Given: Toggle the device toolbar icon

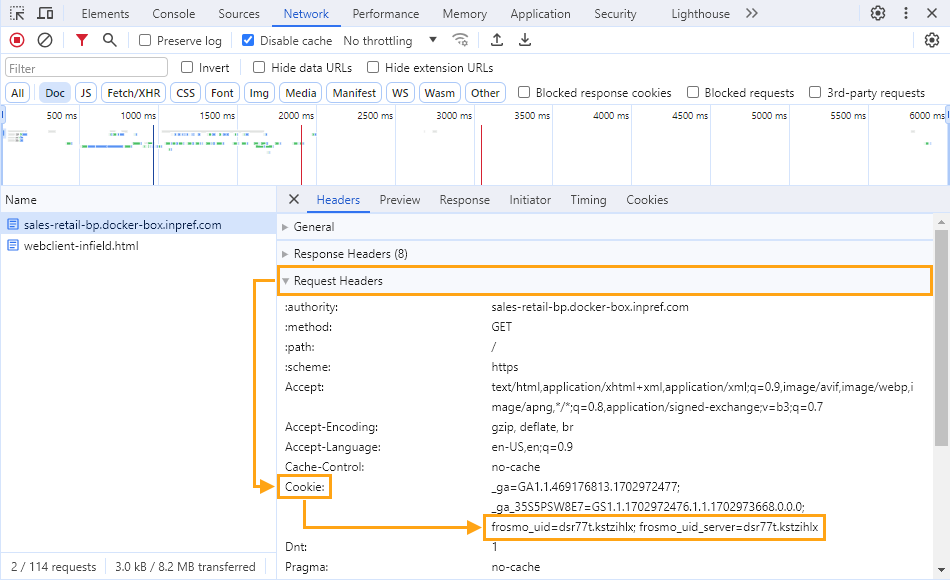Looking at the screenshot, I should [46, 14].
